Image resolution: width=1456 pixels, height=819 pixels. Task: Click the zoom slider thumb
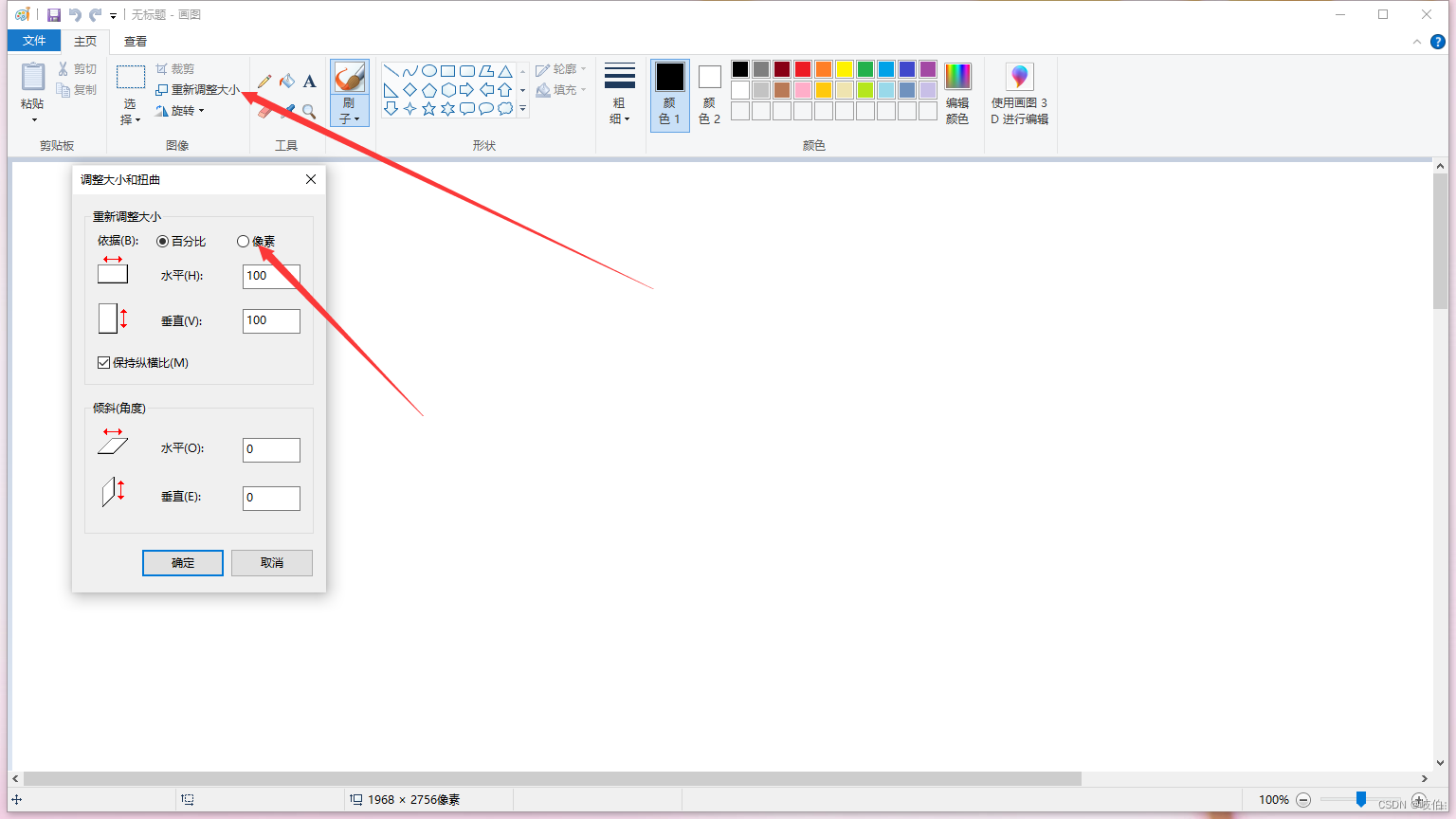(x=1361, y=800)
